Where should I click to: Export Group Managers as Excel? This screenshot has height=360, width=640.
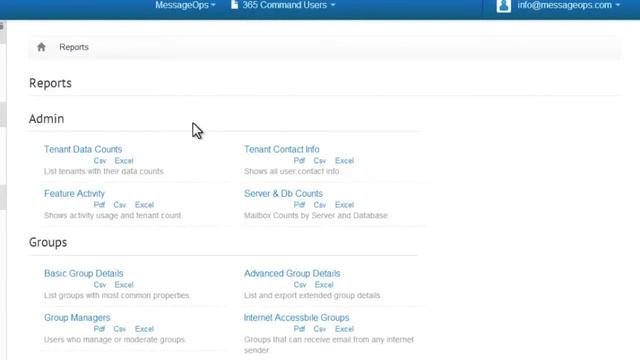[144, 329]
